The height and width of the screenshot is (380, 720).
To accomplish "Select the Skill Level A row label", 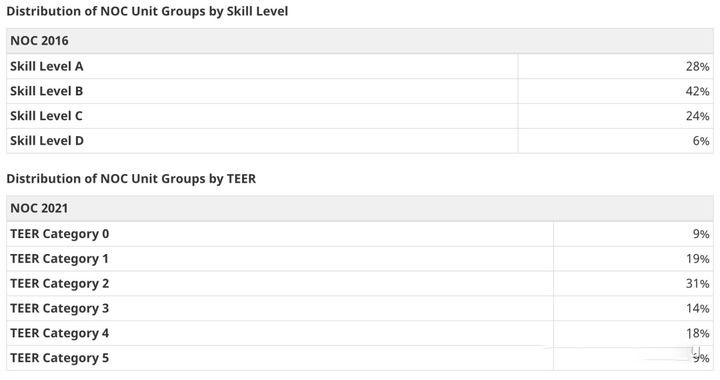I will [47, 67].
